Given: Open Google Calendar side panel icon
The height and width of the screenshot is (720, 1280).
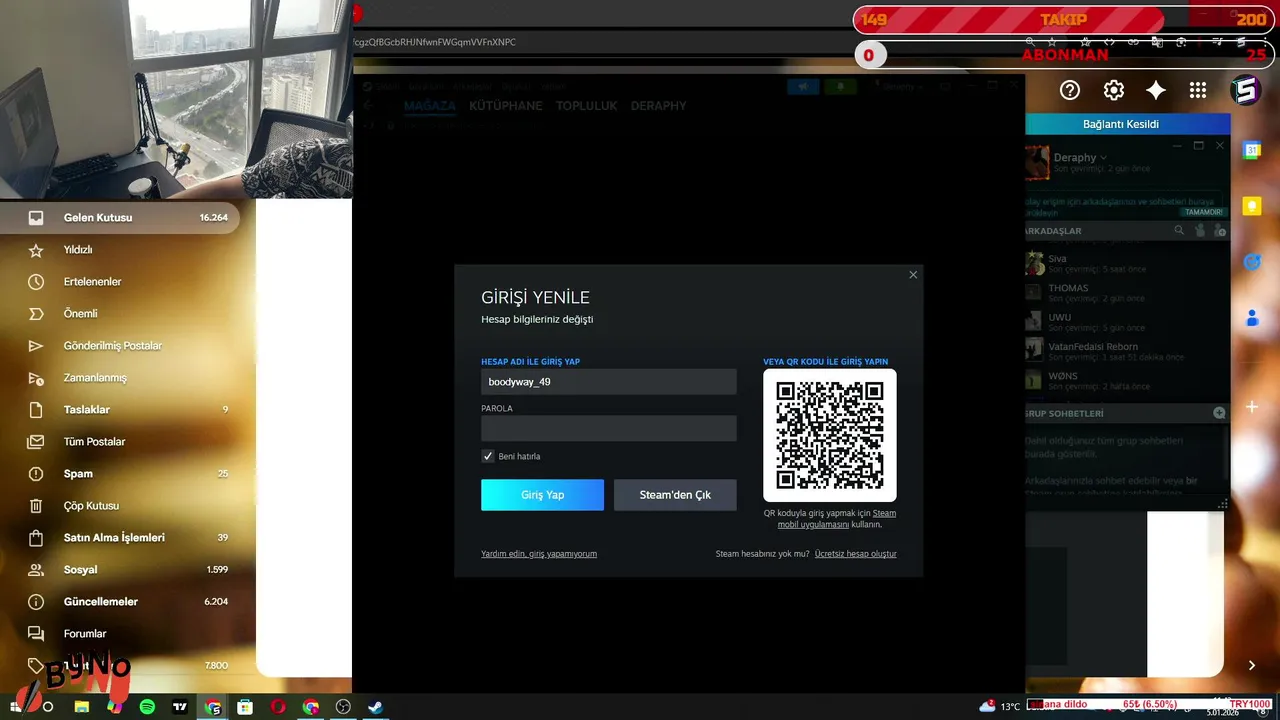Looking at the screenshot, I should [1251, 150].
